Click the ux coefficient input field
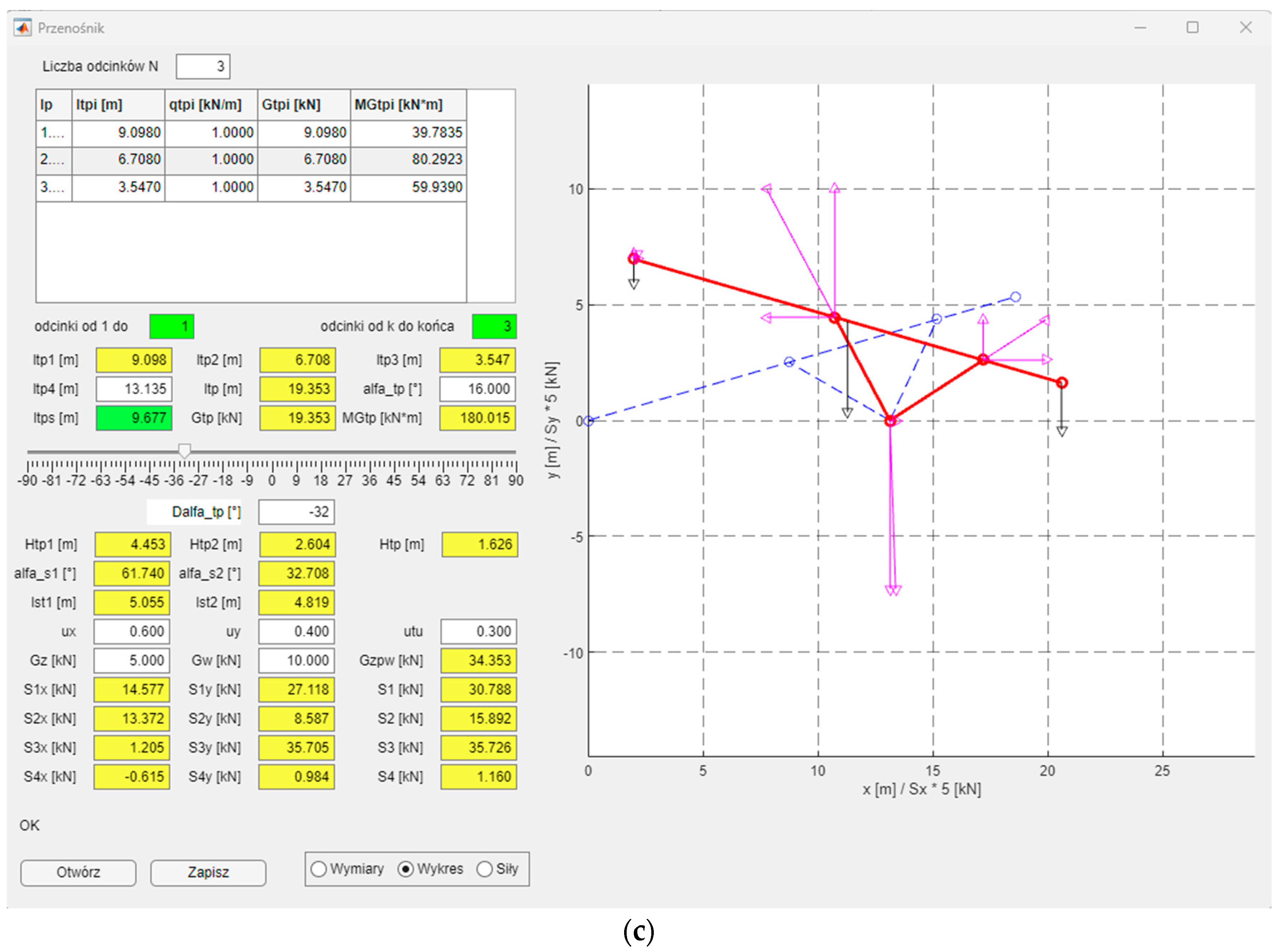1279x952 pixels. pos(132,632)
